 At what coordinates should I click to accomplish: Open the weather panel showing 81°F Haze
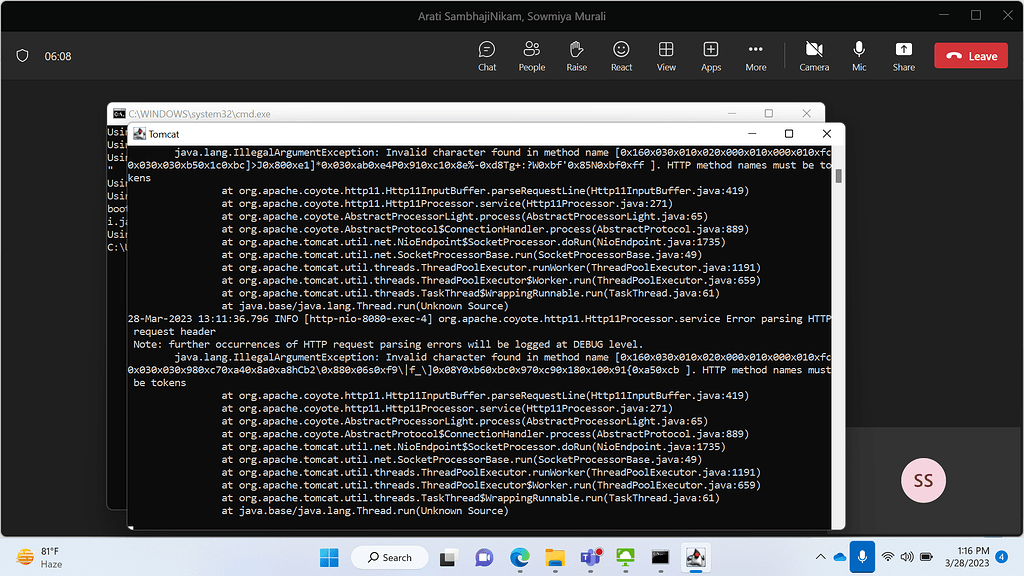point(38,557)
